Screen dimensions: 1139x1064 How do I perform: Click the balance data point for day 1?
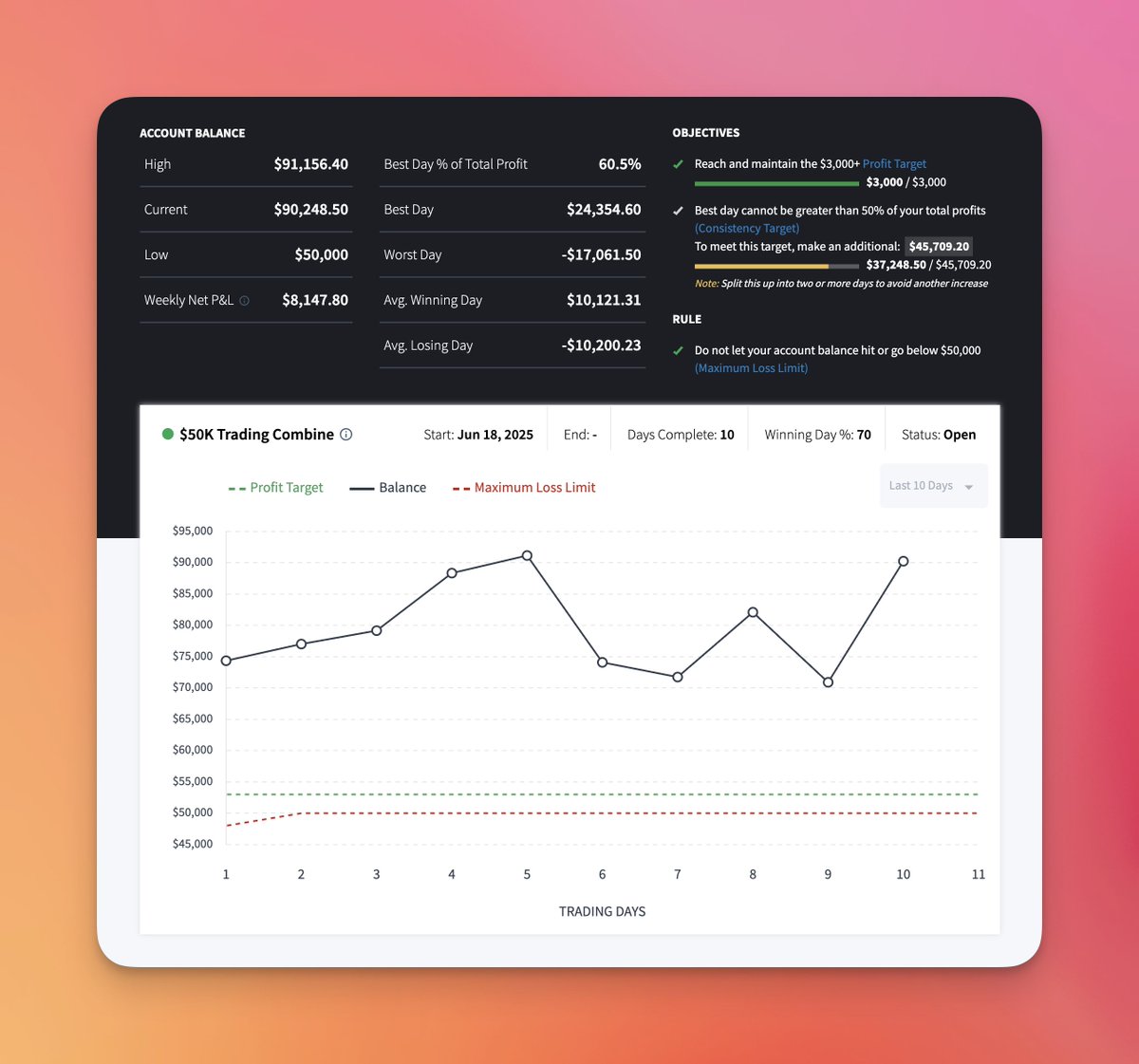(226, 661)
